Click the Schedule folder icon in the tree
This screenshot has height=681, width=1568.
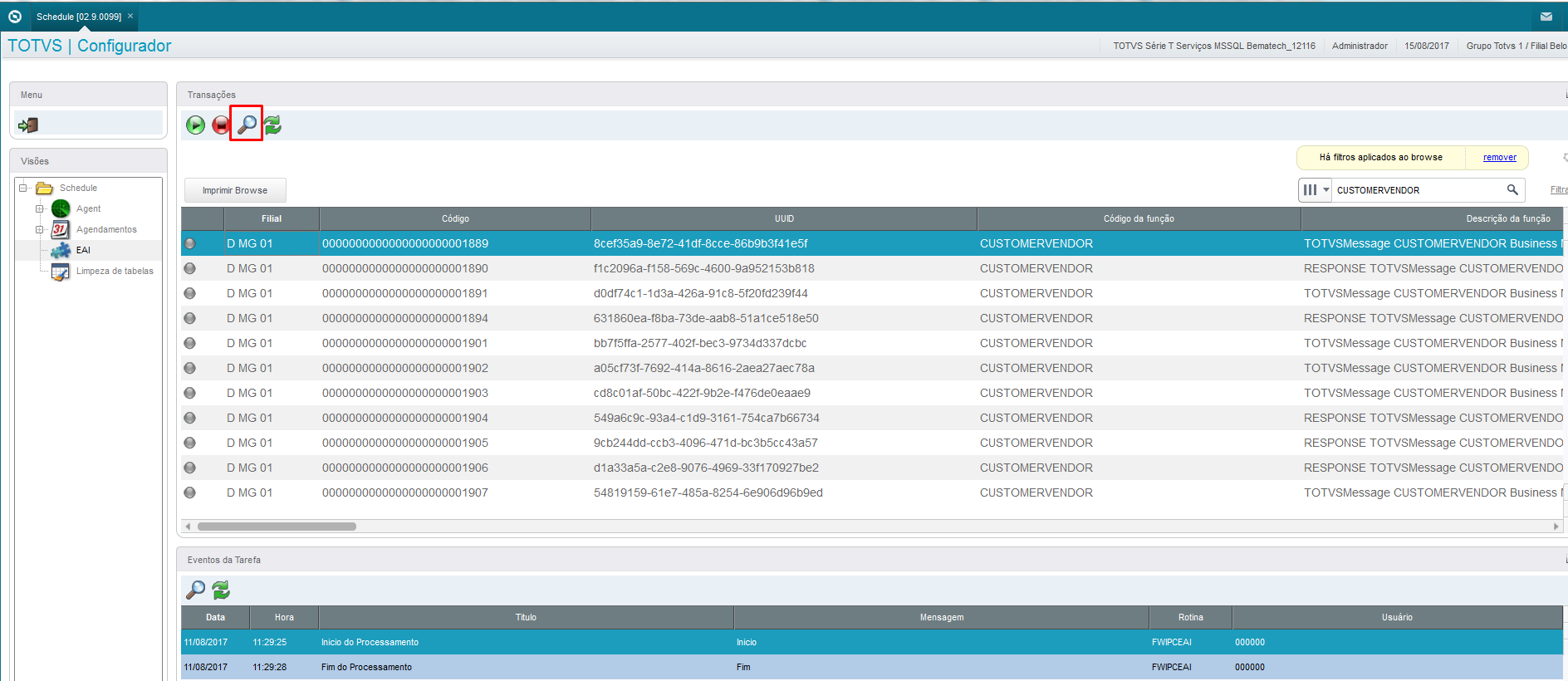point(45,189)
